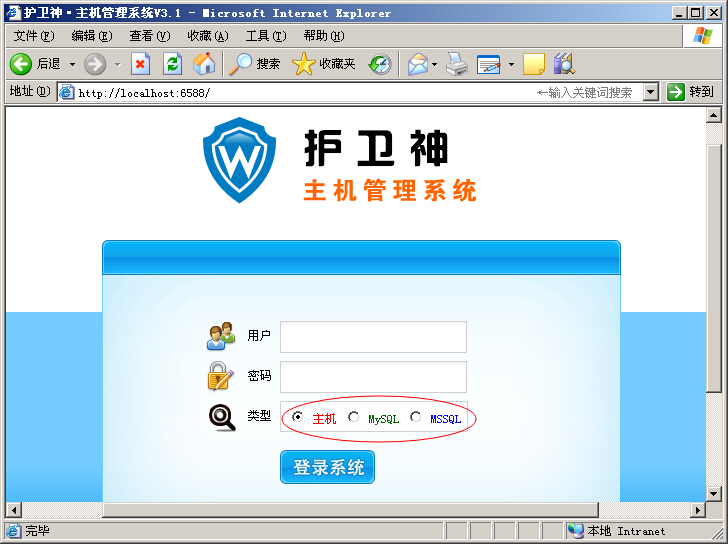This screenshot has height=544, width=728.
Task: Open the 收藏(A) menu
Action: [208, 36]
